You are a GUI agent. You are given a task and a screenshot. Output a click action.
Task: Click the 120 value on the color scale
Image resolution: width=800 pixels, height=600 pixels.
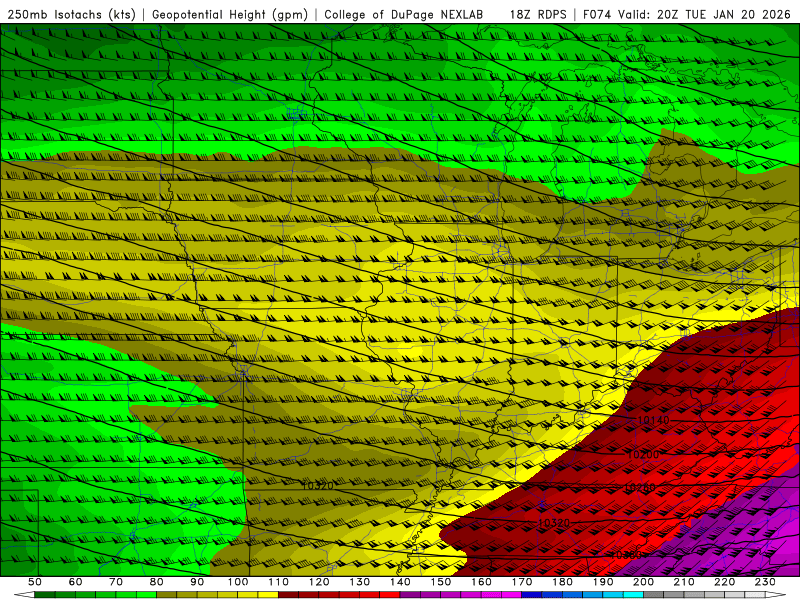coord(319,582)
